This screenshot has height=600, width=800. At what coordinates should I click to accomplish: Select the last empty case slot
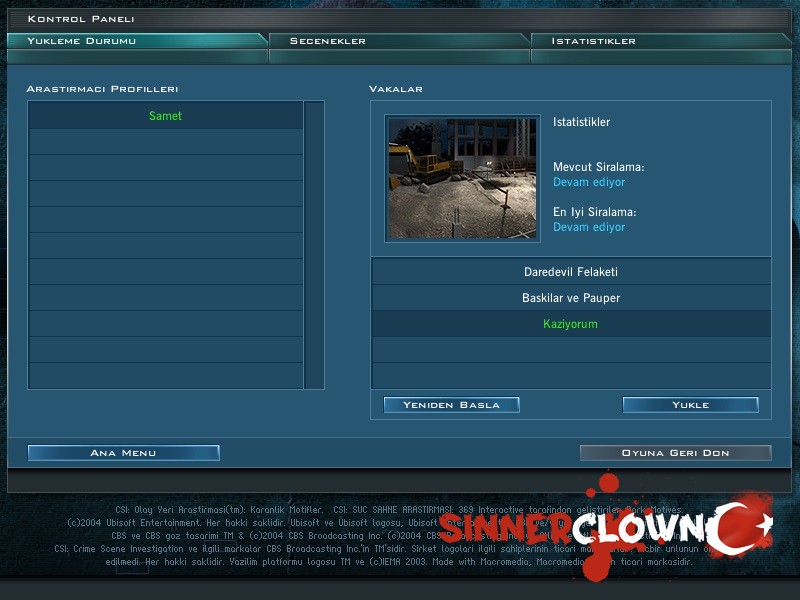571,376
